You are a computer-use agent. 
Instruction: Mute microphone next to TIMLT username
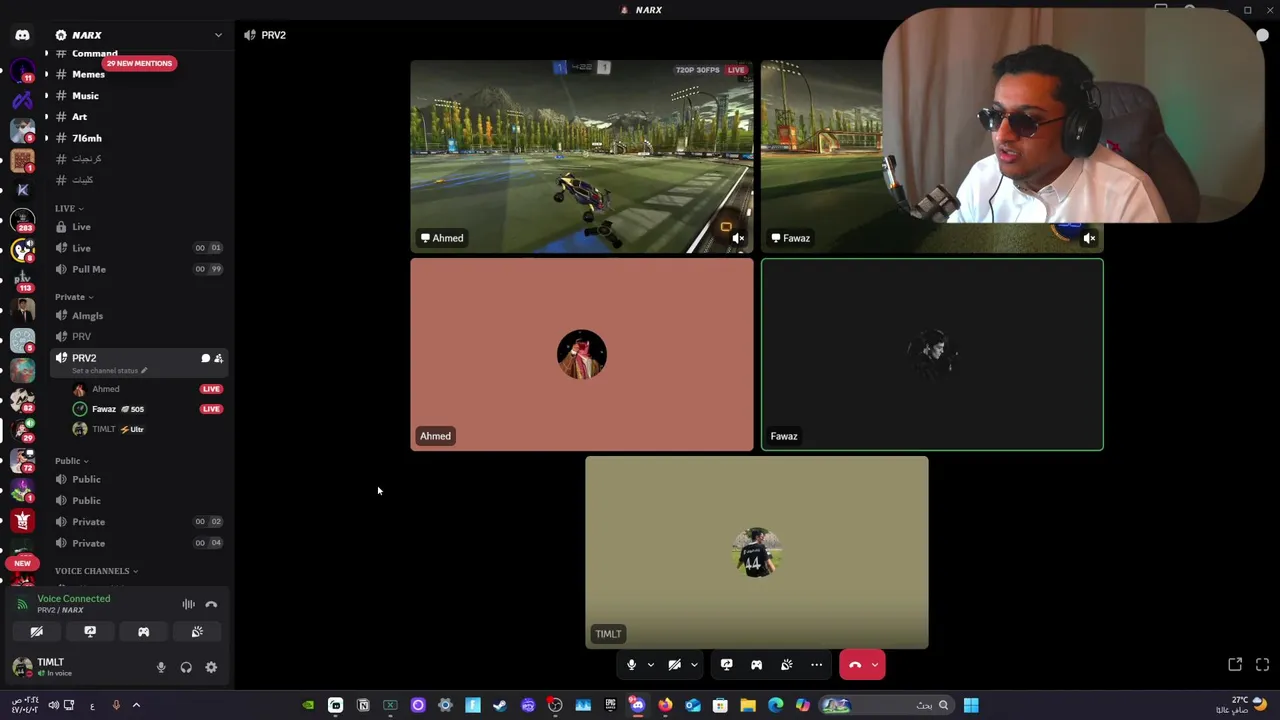click(161, 668)
